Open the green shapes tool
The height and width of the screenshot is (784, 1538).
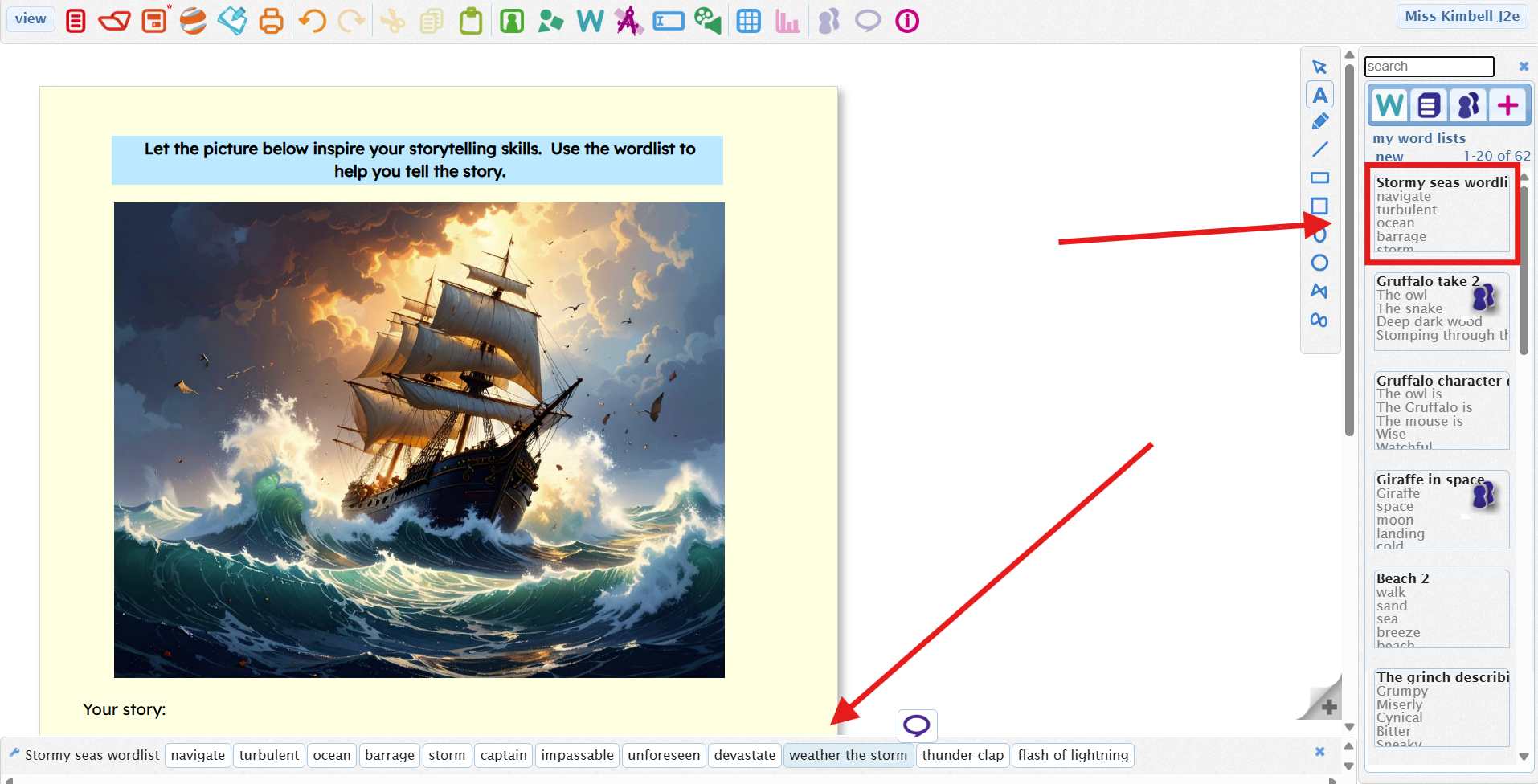click(x=550, y=21)
